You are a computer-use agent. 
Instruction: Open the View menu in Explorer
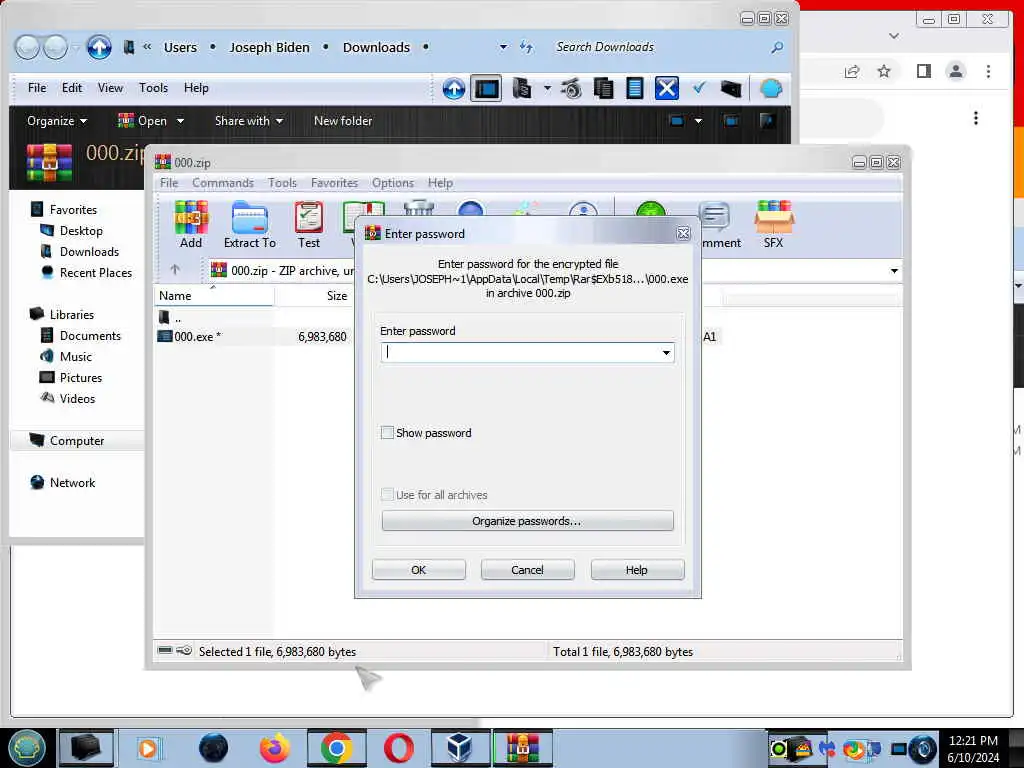(x=110, y=88)
